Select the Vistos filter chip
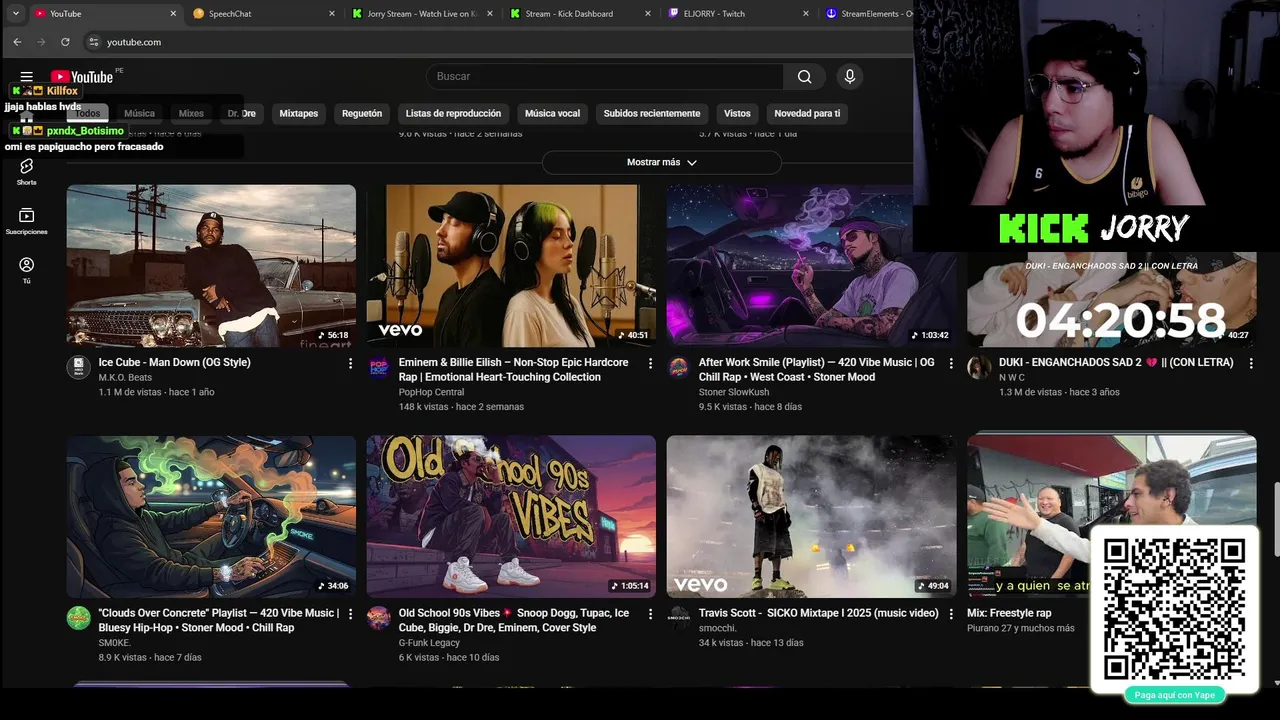The image size is (1280, 720). [x=737, y=113]
